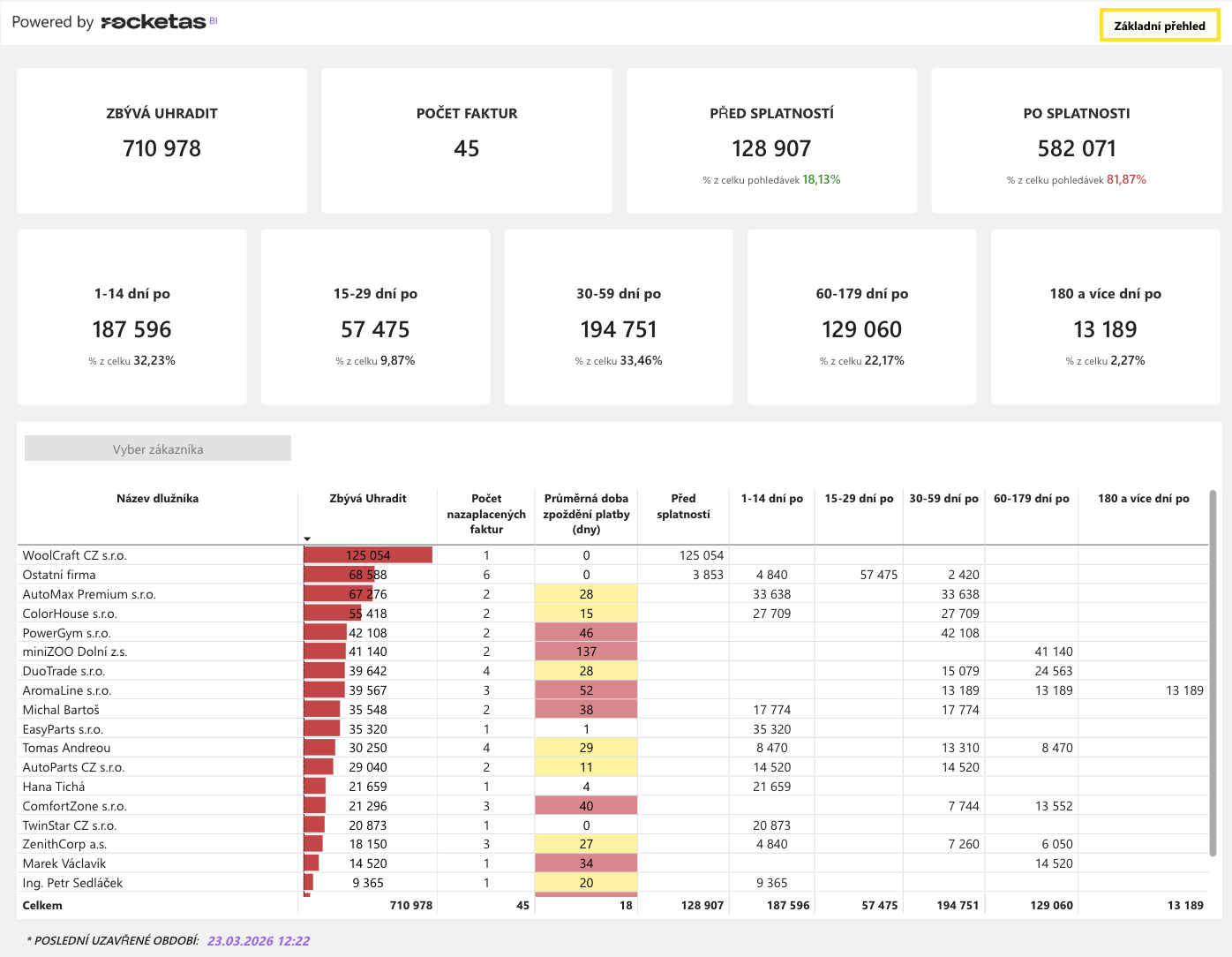Select the WoolCraft CZ s.r.o. row
Viewport: 1232px width, 957px height.
tap(612, 555)
